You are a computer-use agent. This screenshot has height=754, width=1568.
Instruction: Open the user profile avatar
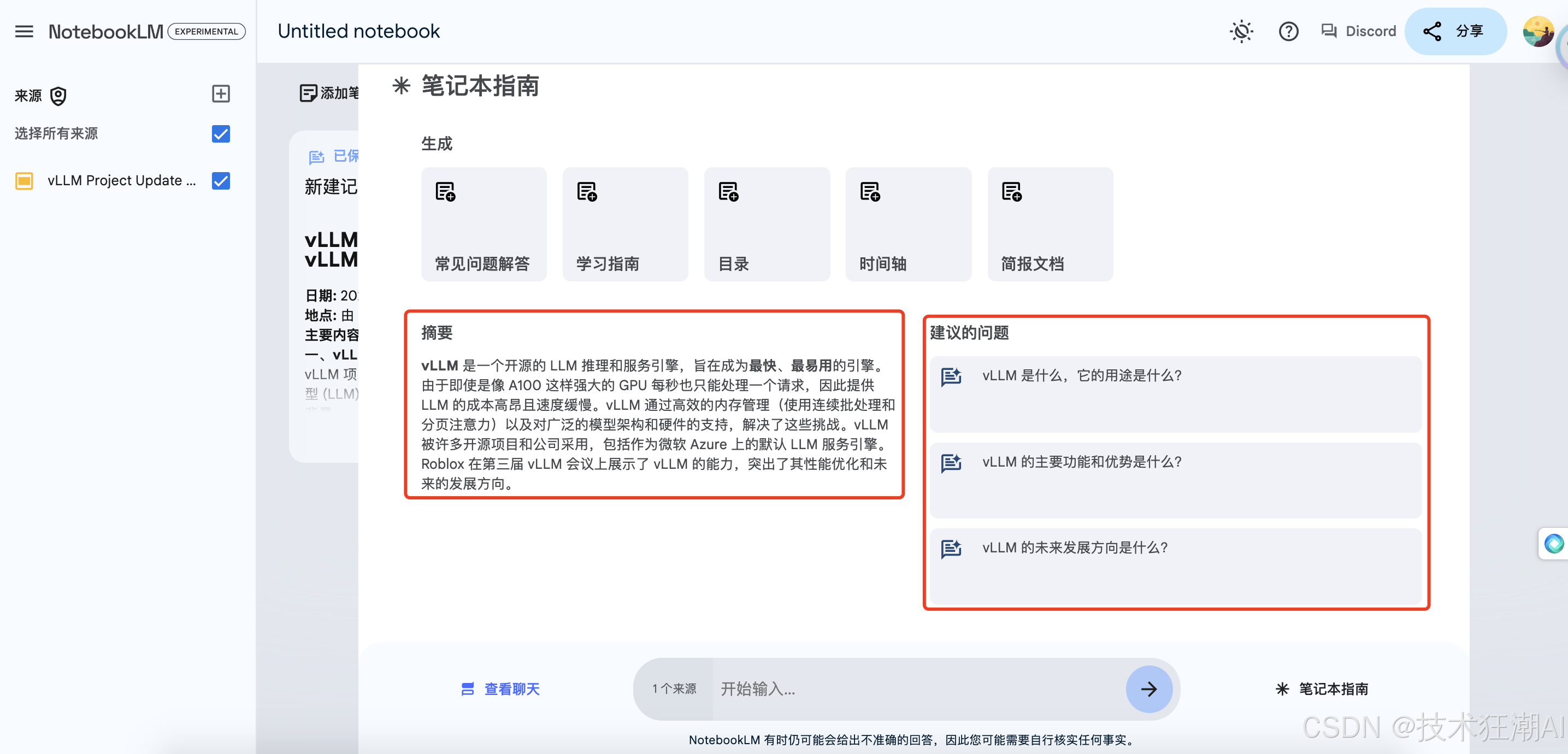pyautogui.click(x=1538, y=31)
